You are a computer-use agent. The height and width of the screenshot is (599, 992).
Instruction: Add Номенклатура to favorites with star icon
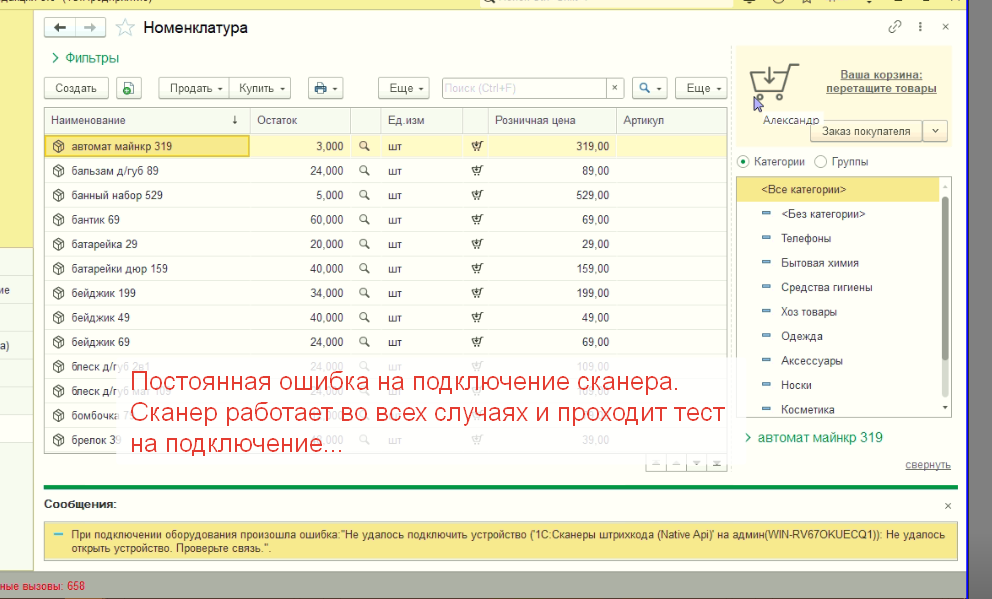(x=125, y=28)
